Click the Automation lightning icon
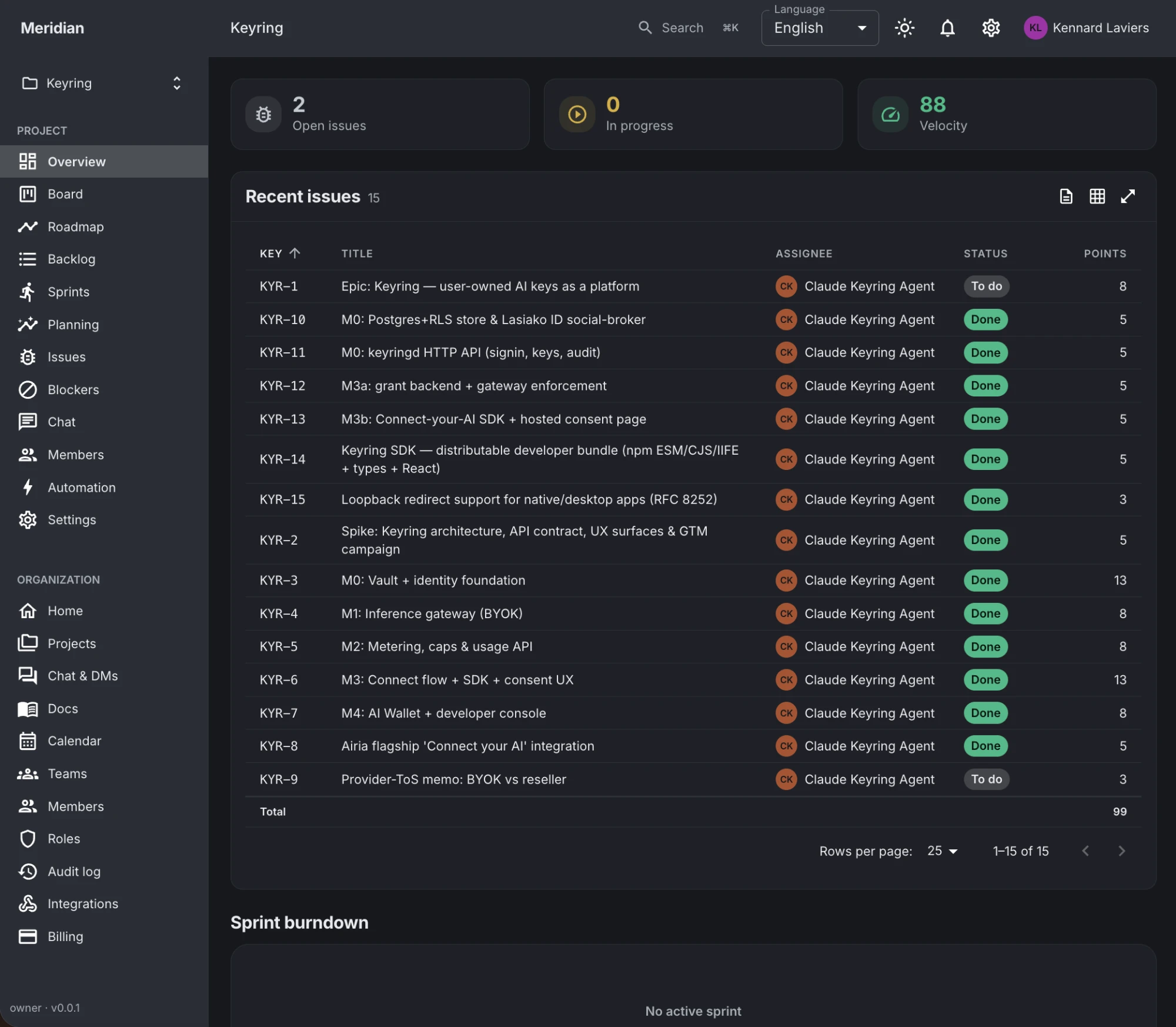1176x1027 pixels. [x=28, y=487]
